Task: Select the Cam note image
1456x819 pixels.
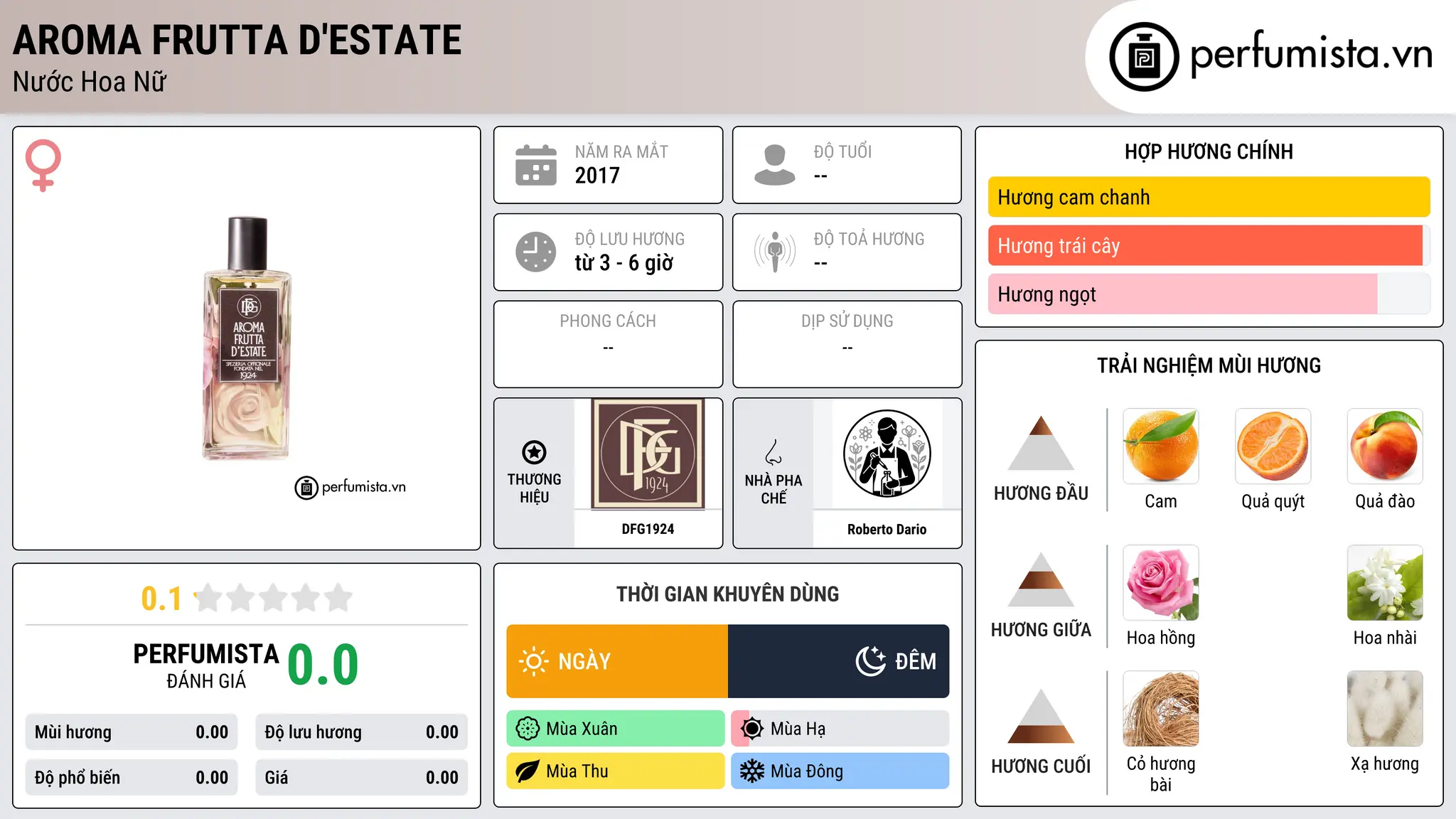Action: [1161, 446]
